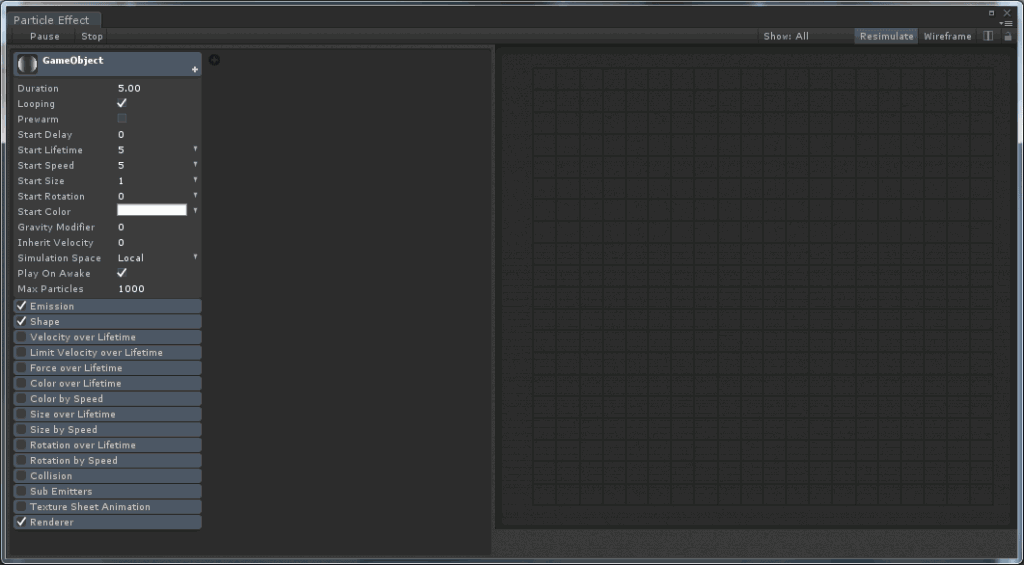Uncheck the Play On Awake checkbox

pyautogui.click(x=121, y=273)
